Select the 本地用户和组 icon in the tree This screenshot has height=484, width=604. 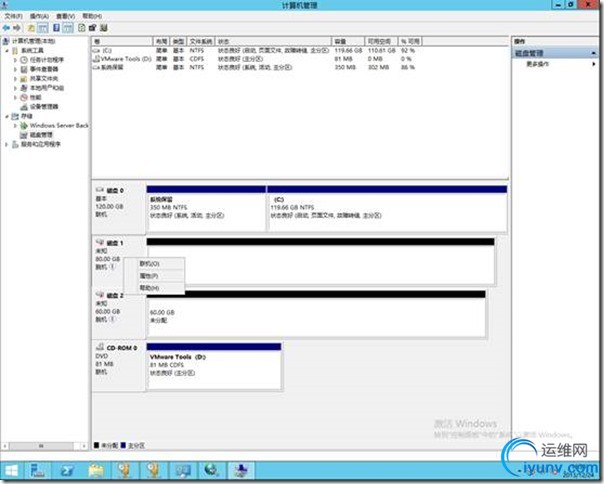click(x=24, y=88)
